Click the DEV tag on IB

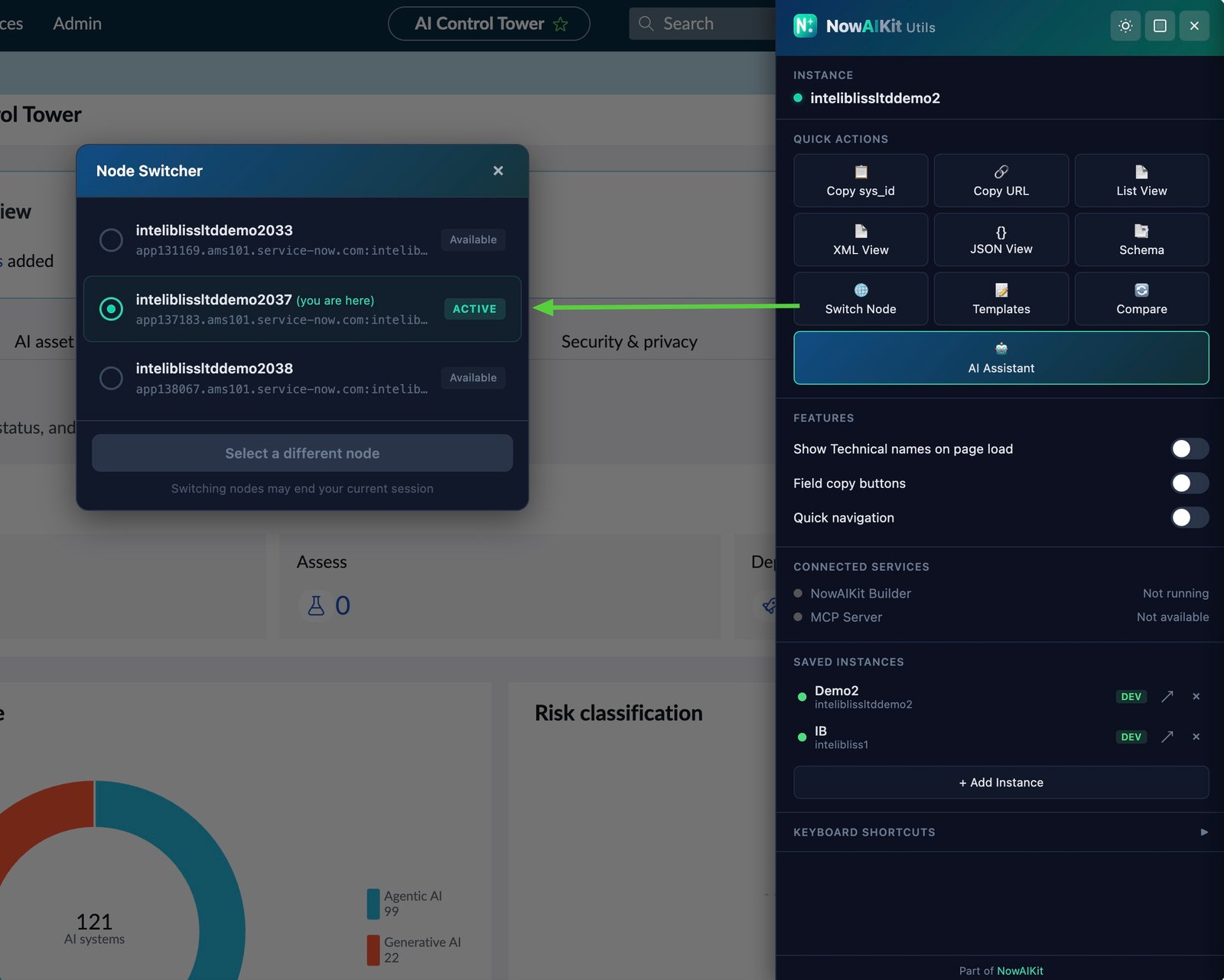tap(1131, 737)
